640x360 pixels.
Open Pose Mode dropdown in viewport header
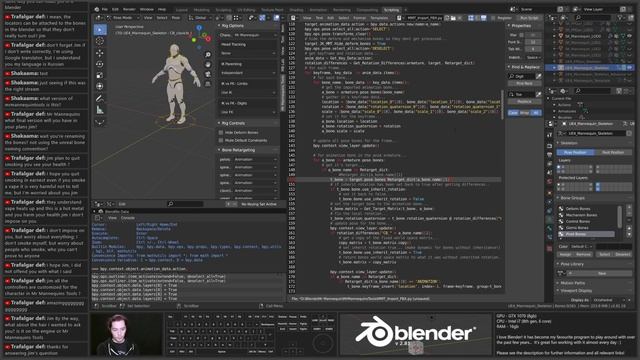122,18
